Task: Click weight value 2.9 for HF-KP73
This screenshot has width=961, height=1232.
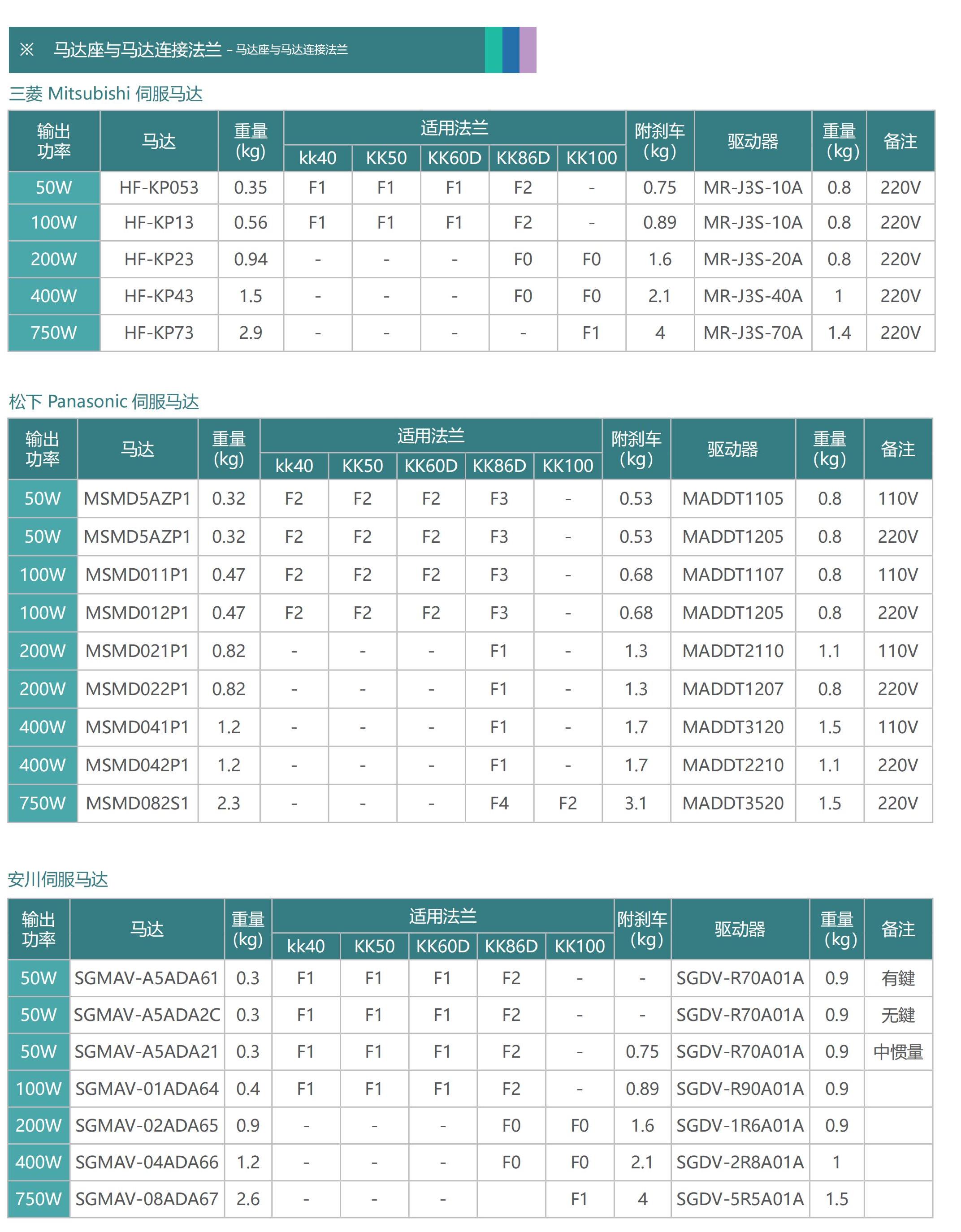Action: click(x=251, y=332)
